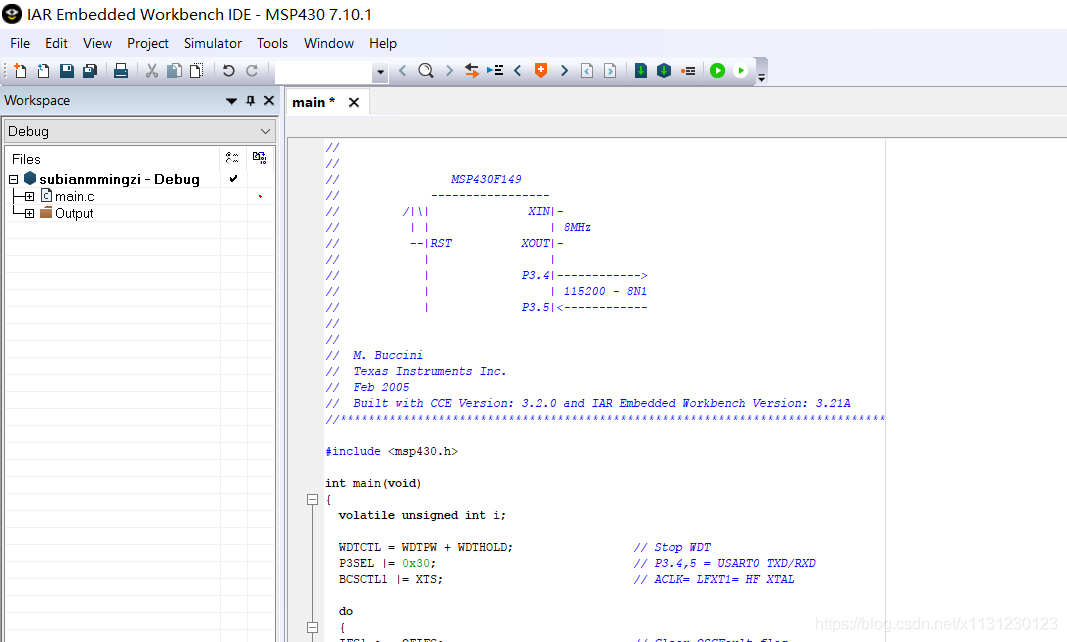
Task: Click the Cut scissors icon
Action: [152, 71]
